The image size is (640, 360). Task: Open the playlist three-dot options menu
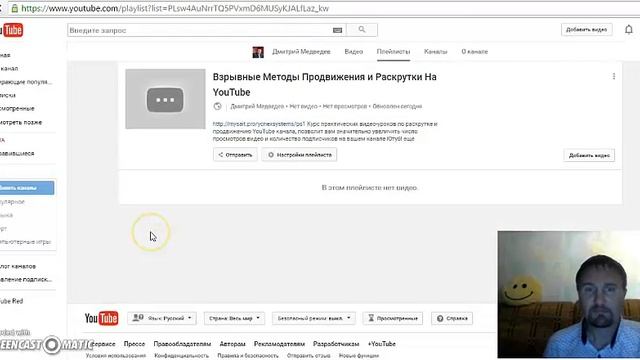click(614, 76)
